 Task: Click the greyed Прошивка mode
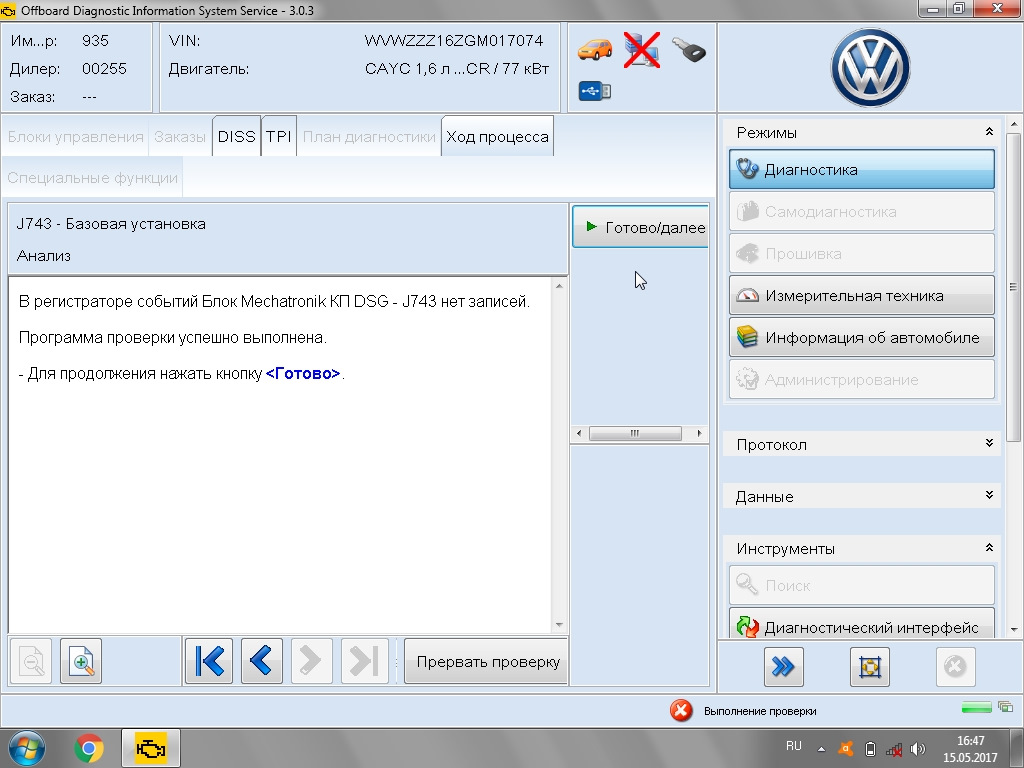[861, 253]
